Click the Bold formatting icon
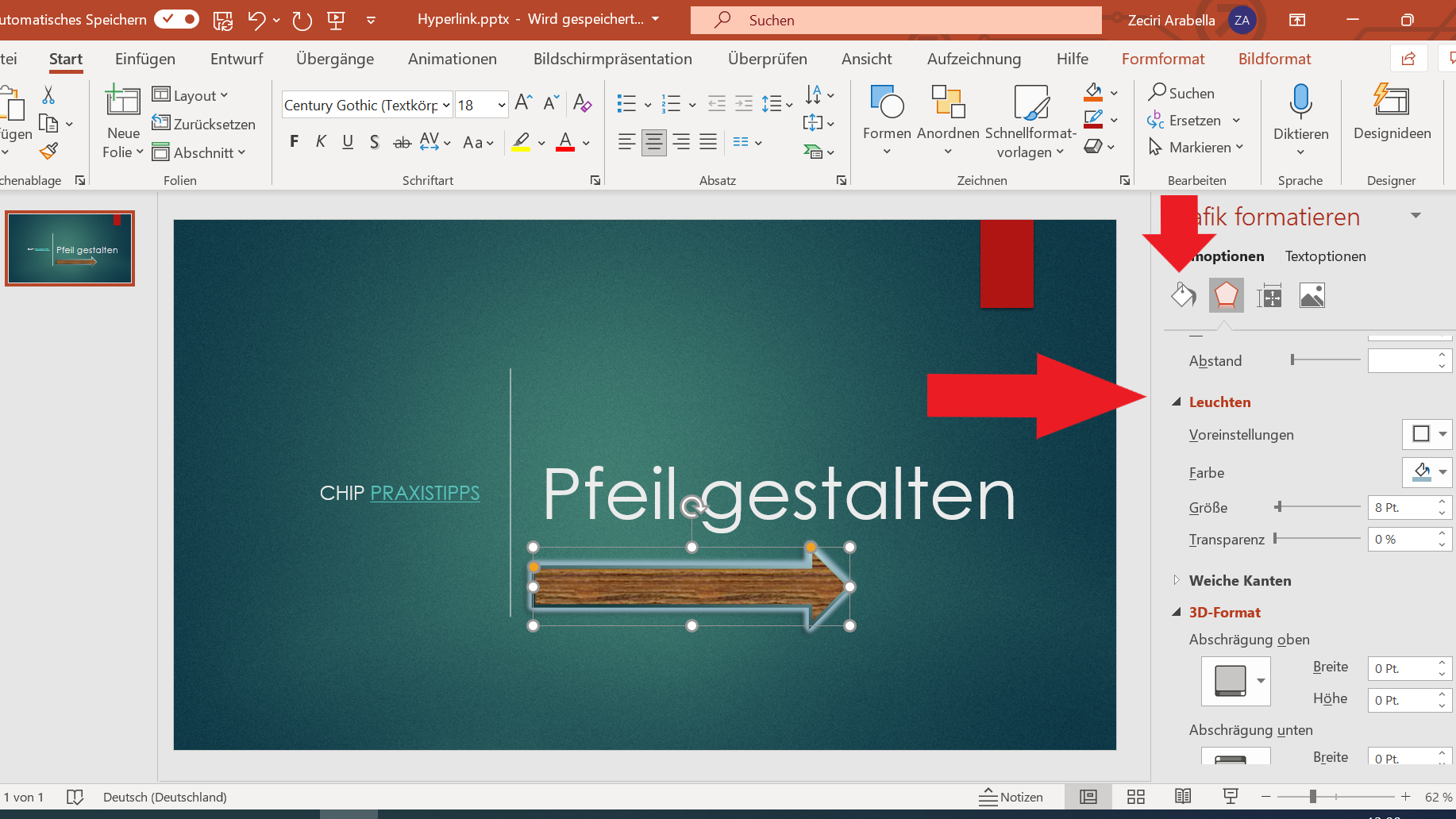Screen dimensions: 1456x819 coord(295,142)
